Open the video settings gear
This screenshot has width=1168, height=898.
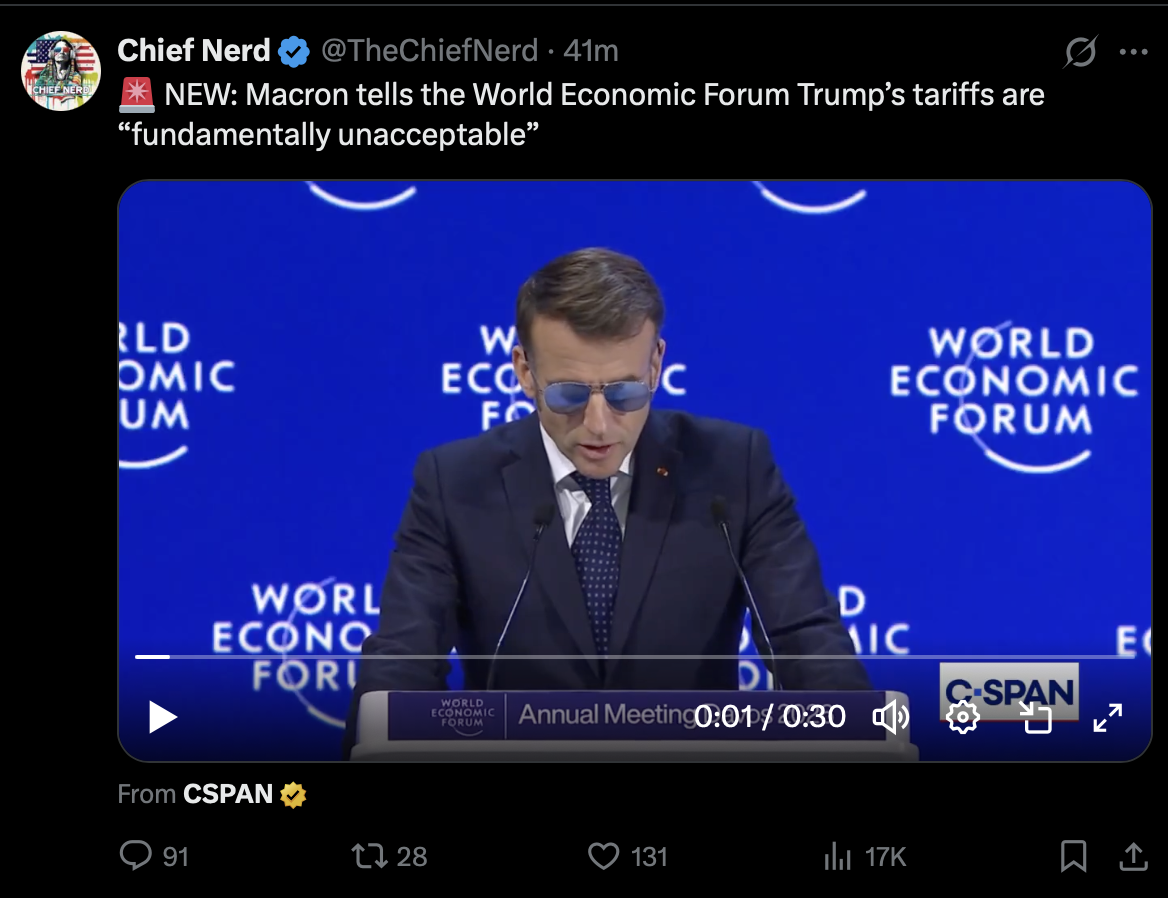(962, 716)
